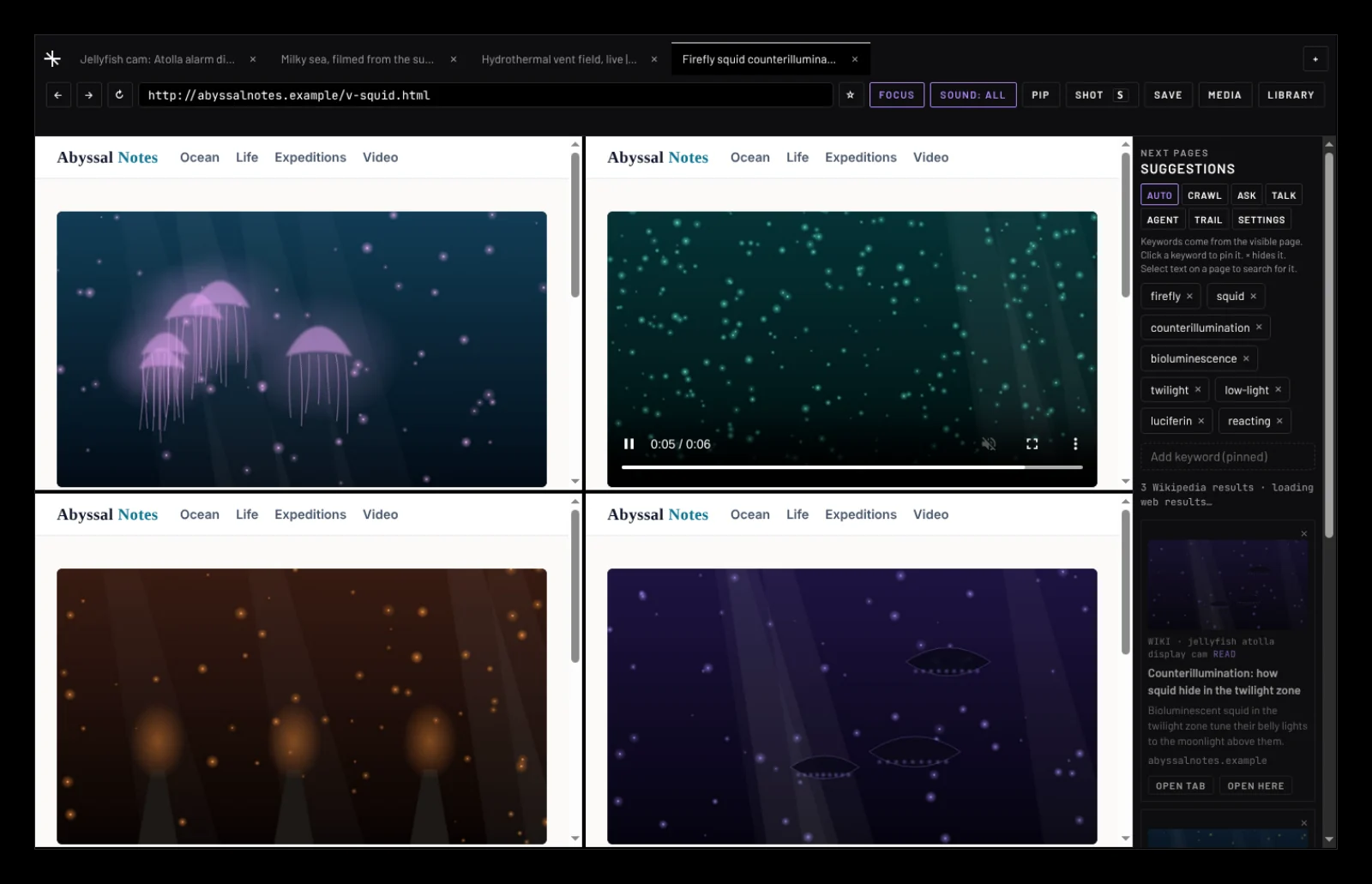
Task: Click OPEN HERE on the suggestion card
Action: (x=1255, y=786)
